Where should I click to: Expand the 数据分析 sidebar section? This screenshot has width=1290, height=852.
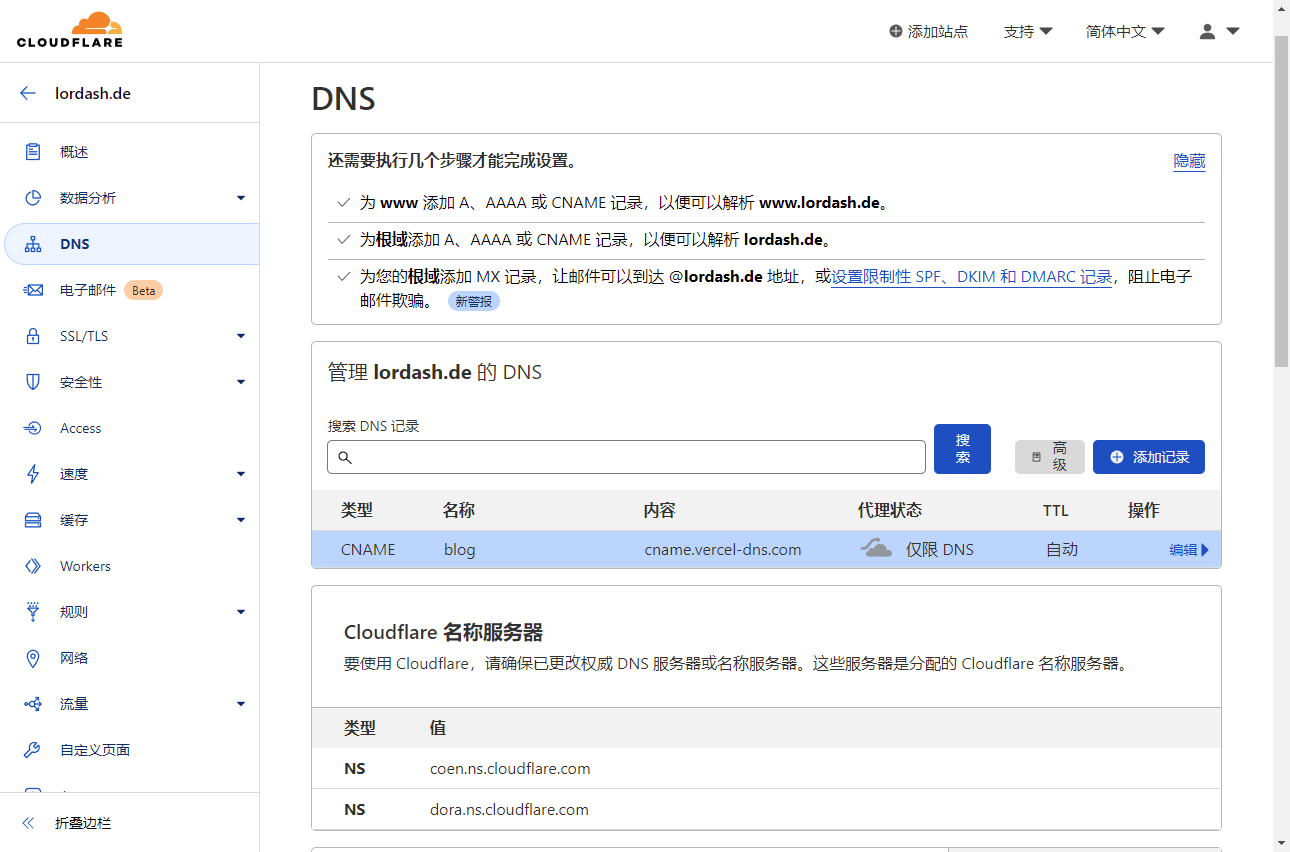point(241,198)
